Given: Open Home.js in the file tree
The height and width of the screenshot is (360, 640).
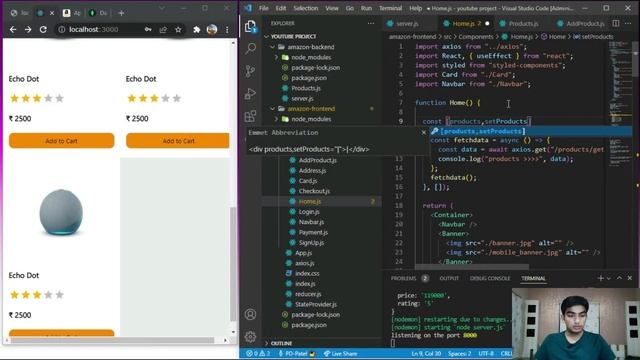Looking at the screenshot, I should point(310,201).
